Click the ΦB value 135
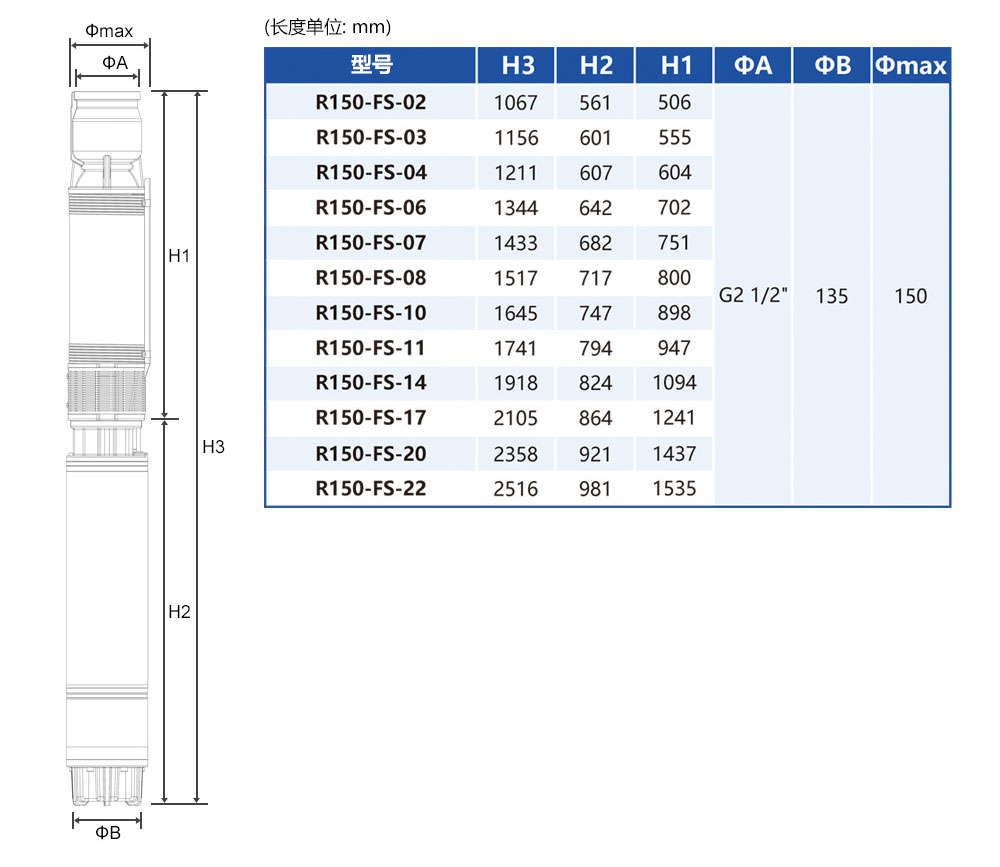The image size is (1000, 867). (831, 296)
